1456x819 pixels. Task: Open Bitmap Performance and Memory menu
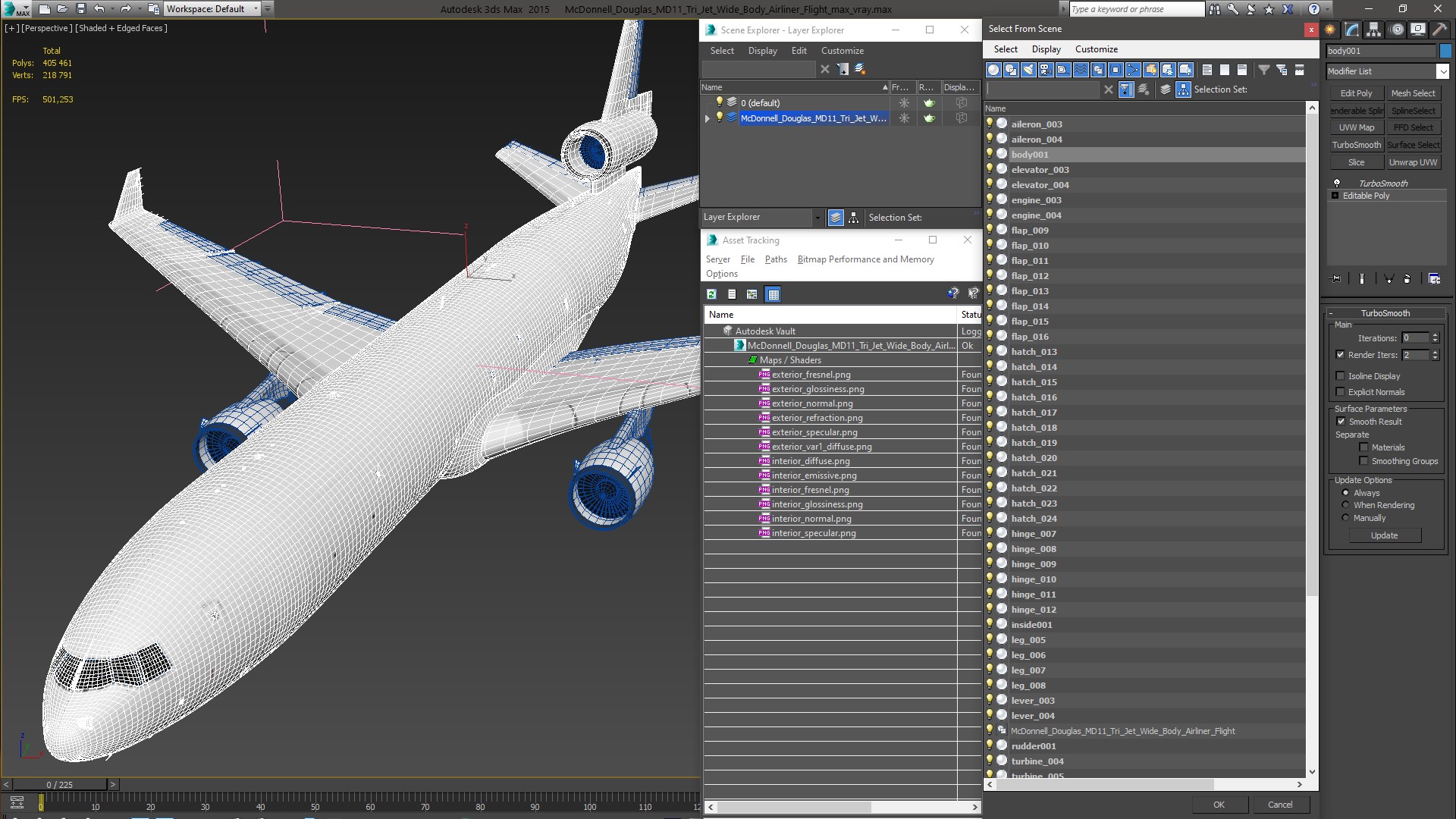click(x=865, y=259)
